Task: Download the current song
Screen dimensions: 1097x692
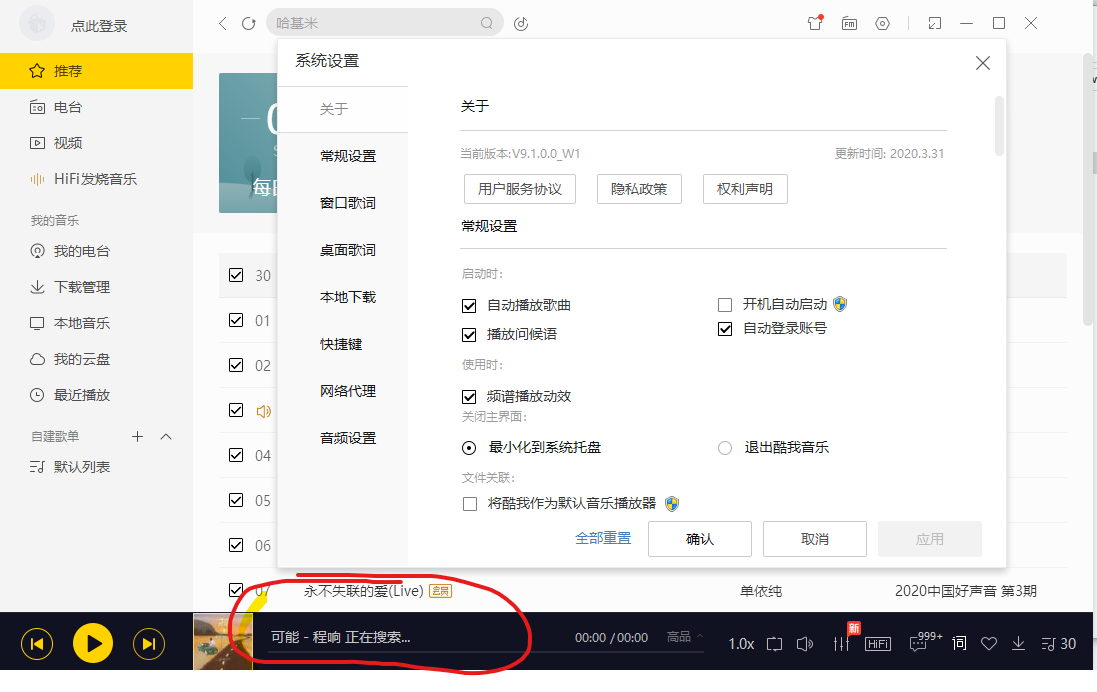Action: (1019, 644)
